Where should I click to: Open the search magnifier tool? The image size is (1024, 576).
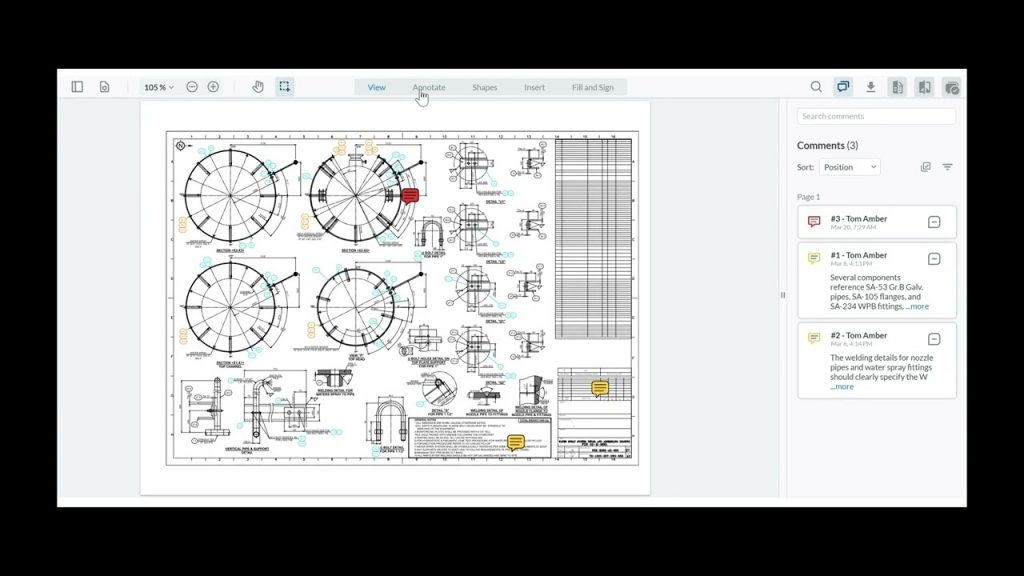[x=816, y=87]
